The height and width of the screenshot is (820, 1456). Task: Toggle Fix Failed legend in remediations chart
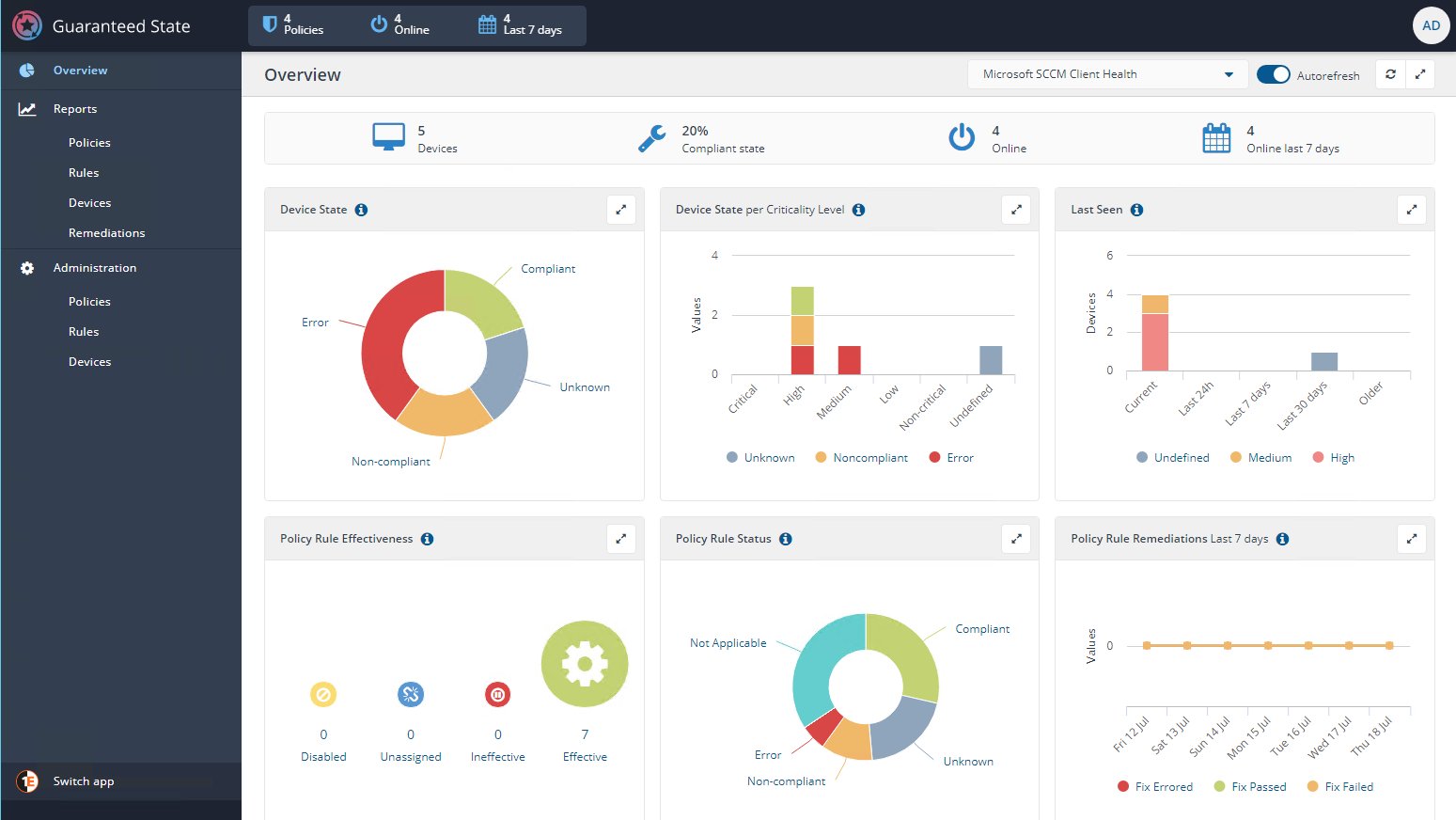point(1340,787)
